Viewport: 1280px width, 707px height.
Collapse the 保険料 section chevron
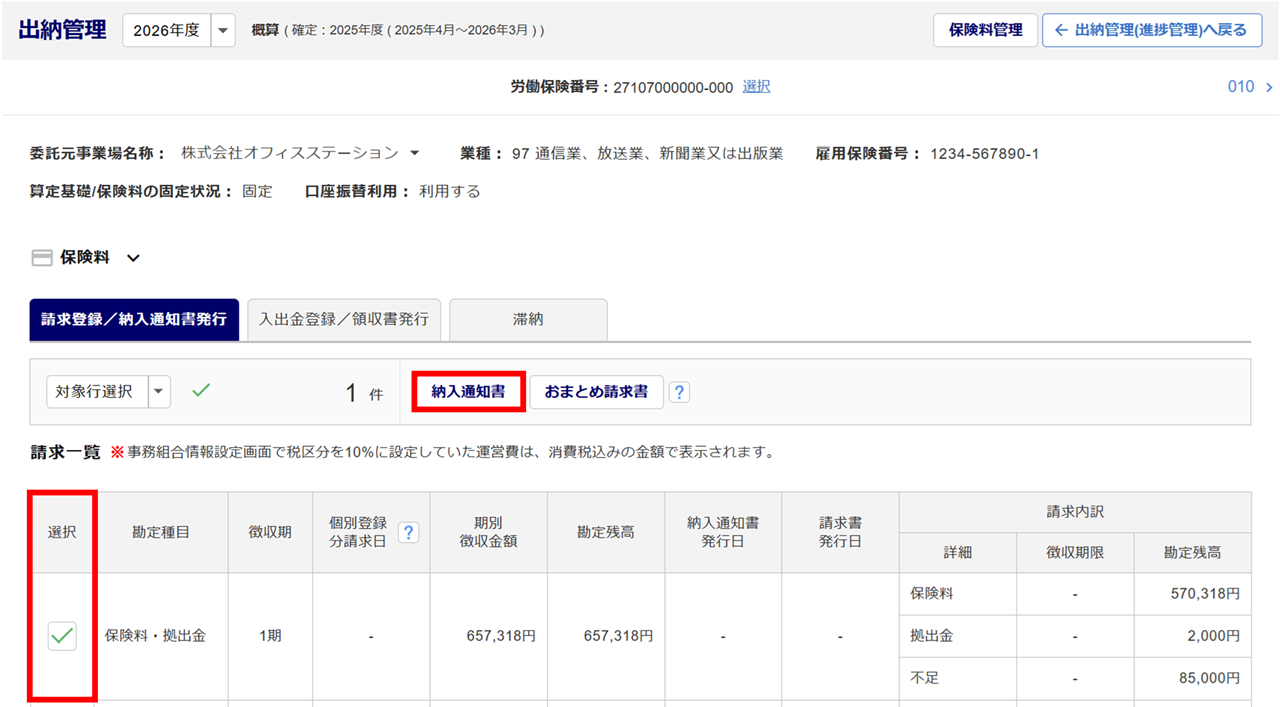(x=133, y=258)
